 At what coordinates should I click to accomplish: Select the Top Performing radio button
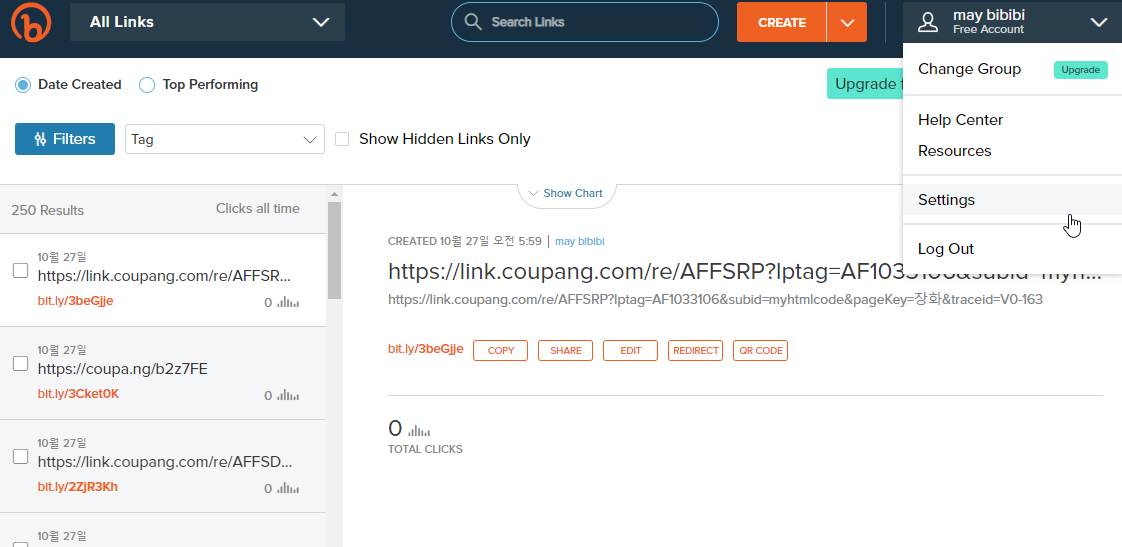click(147, 84)
